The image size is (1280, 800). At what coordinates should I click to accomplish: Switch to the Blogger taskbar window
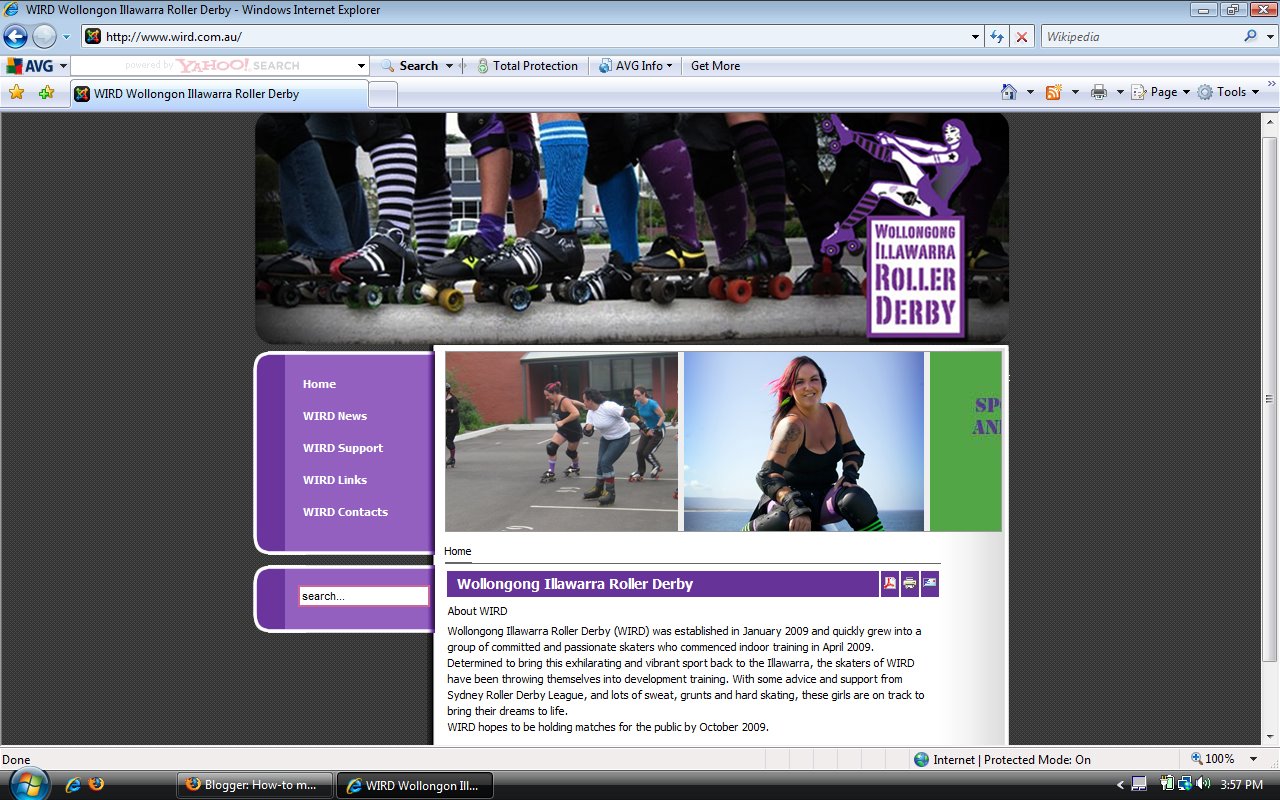click(254, 785)
